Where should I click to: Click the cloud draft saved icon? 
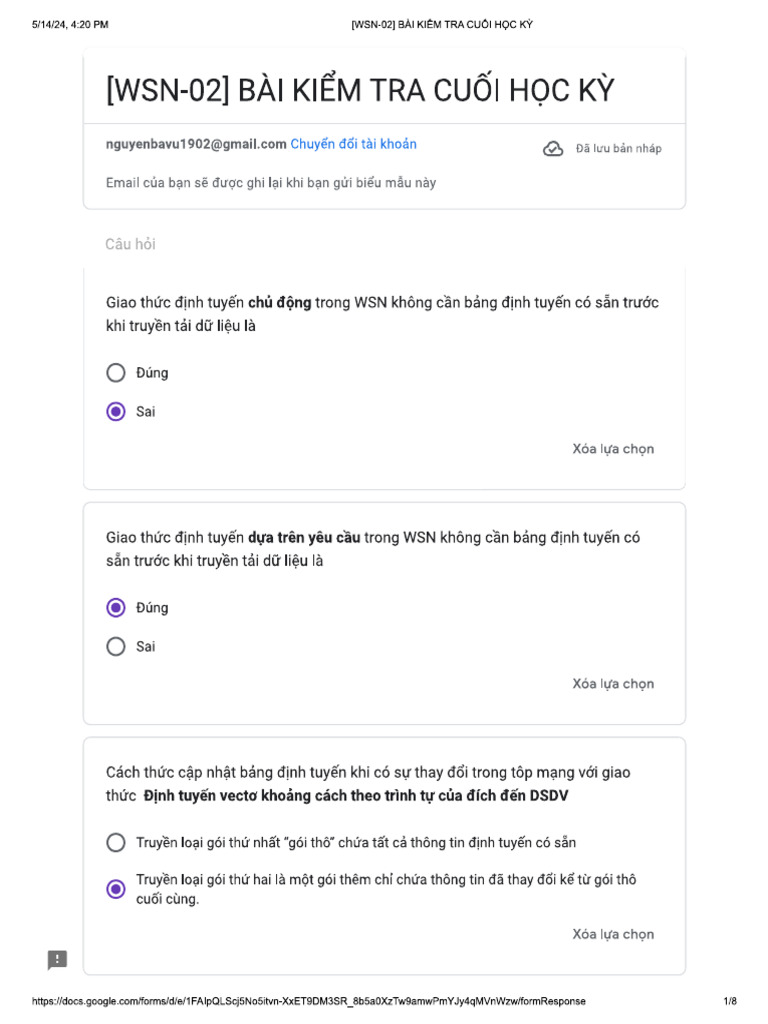coord(553,149)
